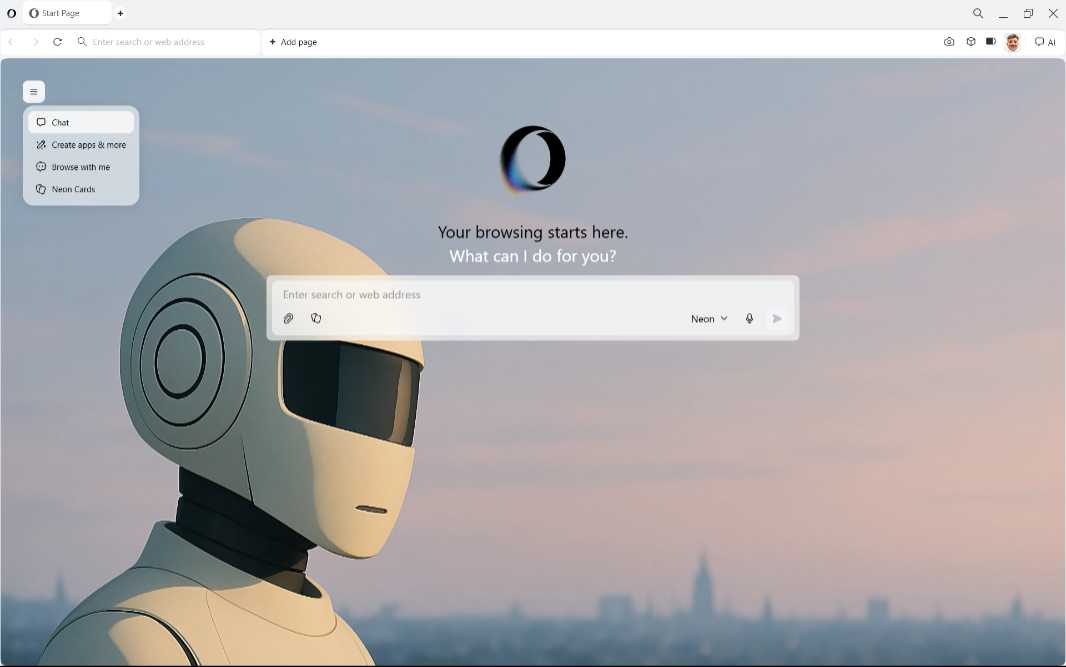1066x667 pixels.
Task: Reload the page
Action: pos(58,42)
